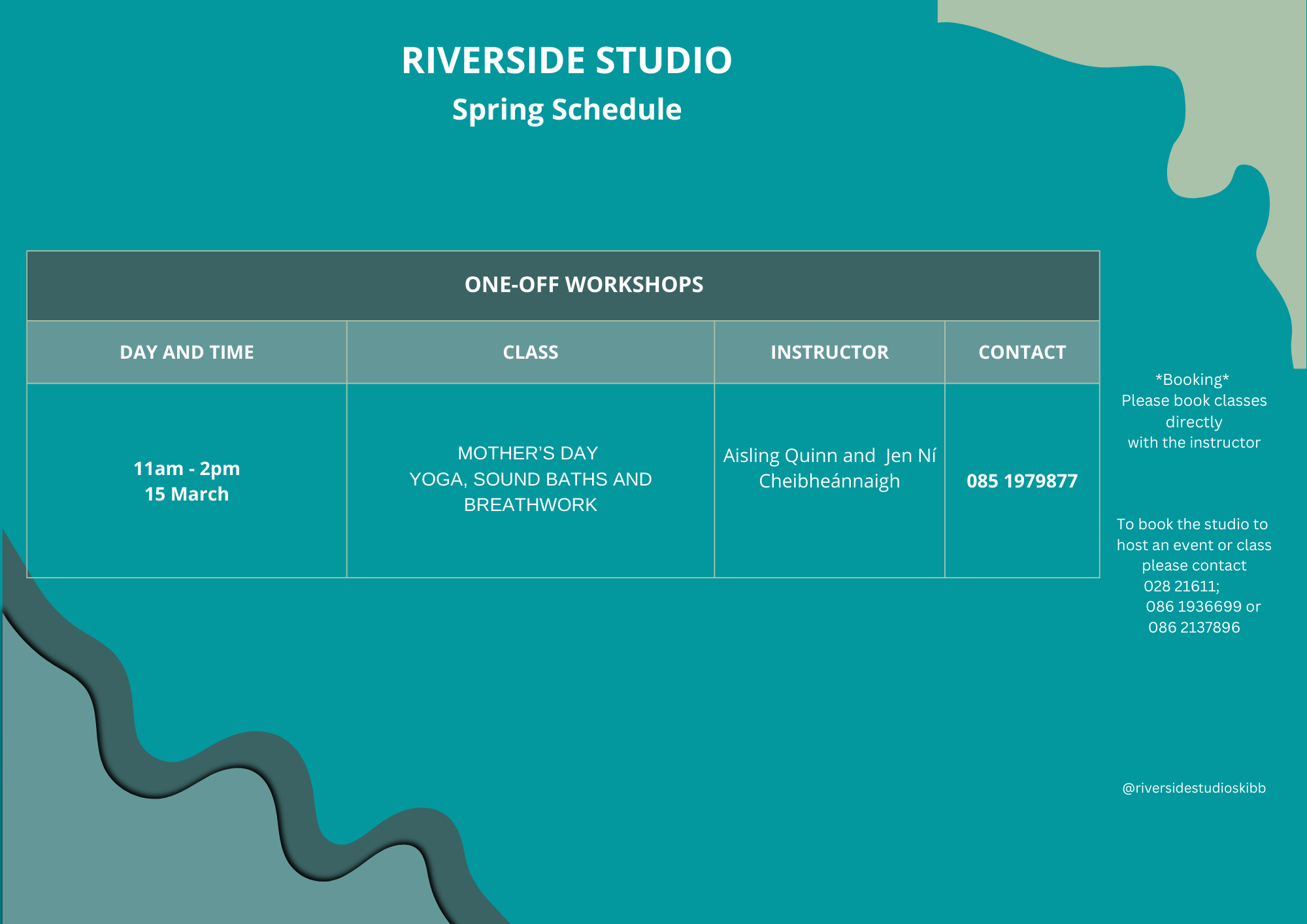Image resolution: width=1307 pixels, height=924 pixels.
Task: Click phone number 085 1979877
Action: point(1021,481)
